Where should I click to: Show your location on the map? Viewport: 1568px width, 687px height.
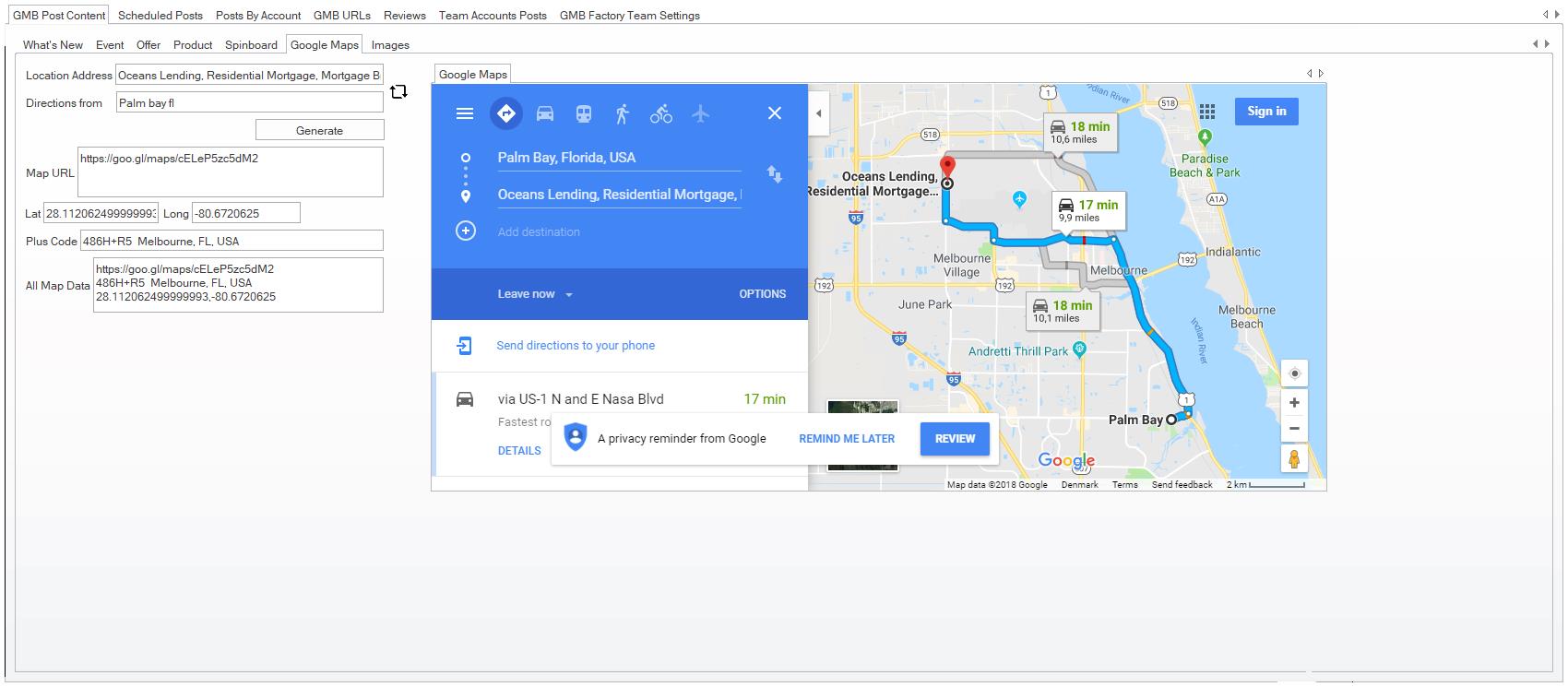point(1294,373)
